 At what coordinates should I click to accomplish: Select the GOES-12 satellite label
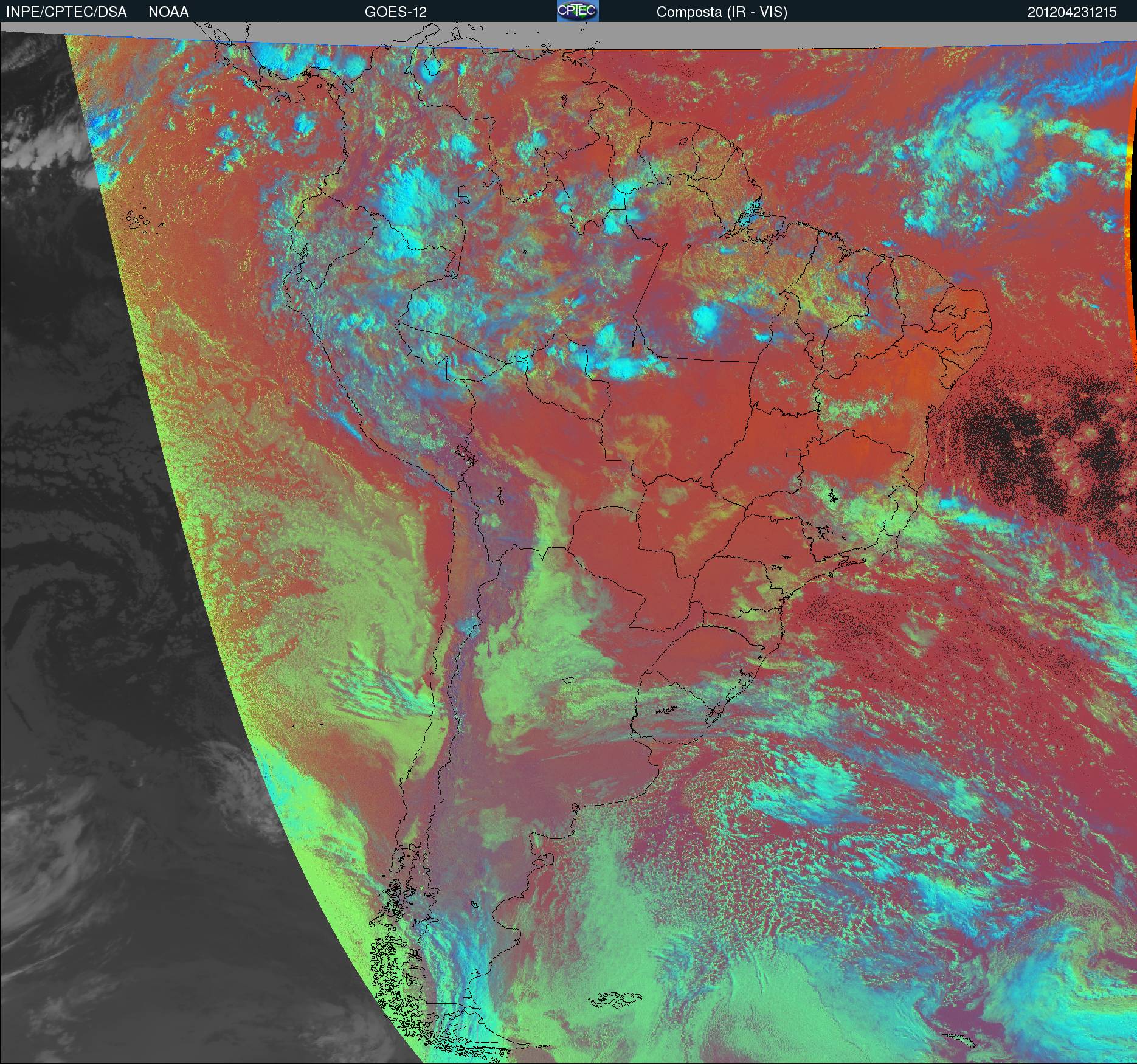click(x=395, y=12)
